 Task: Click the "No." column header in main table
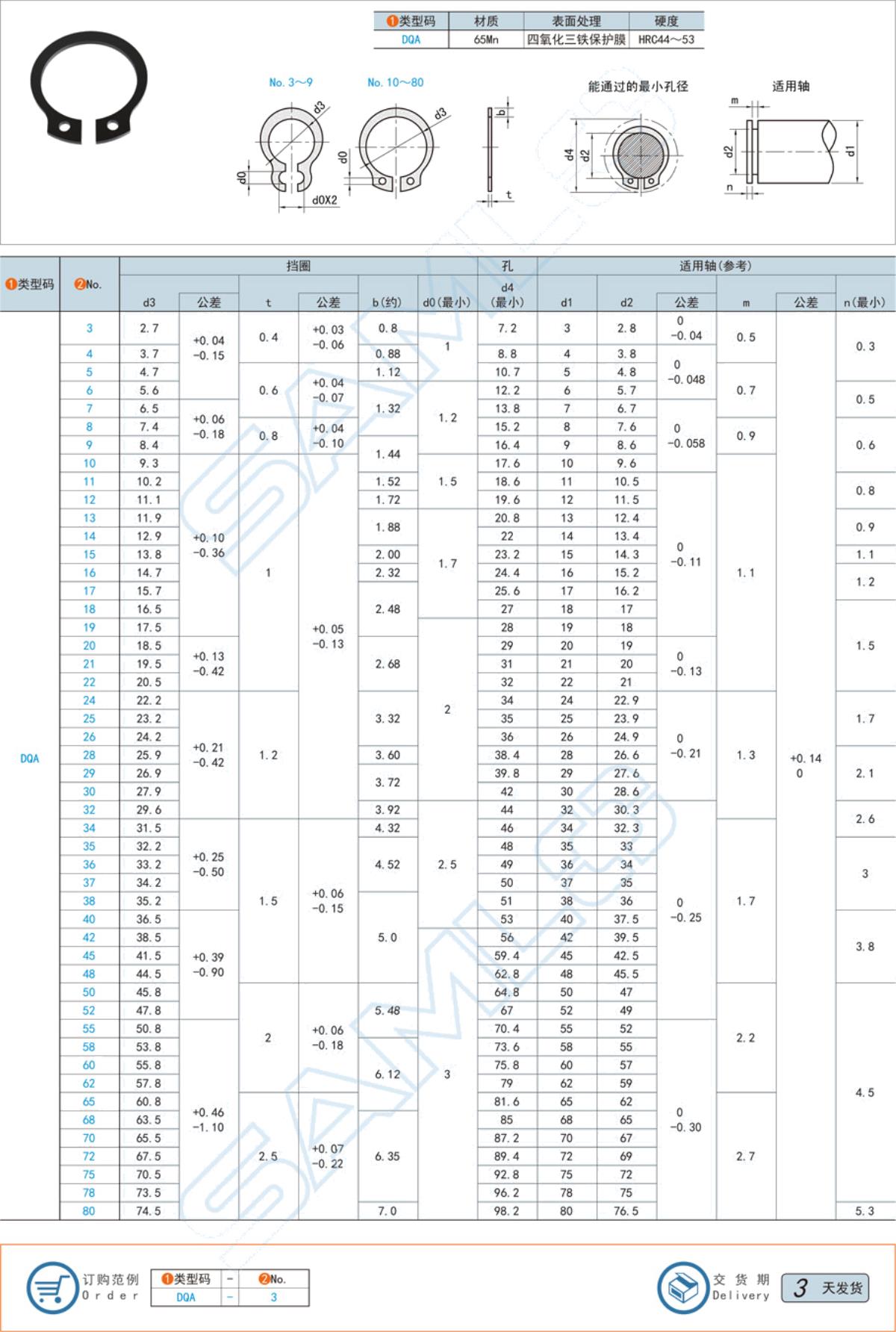[90, 284]
